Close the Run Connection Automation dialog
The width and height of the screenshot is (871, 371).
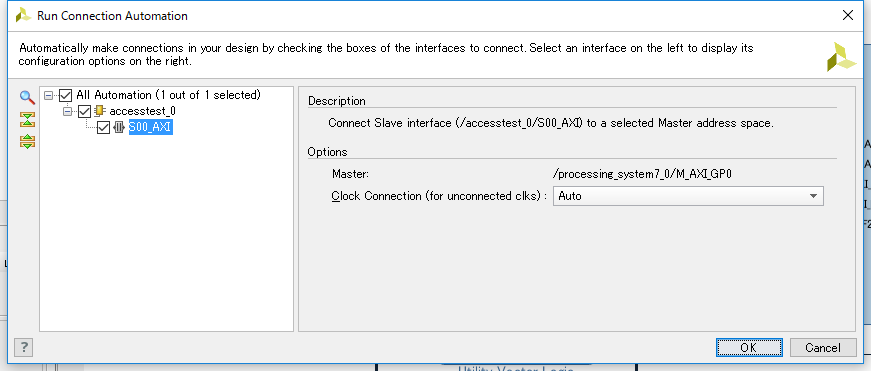(x=848, y=16)
